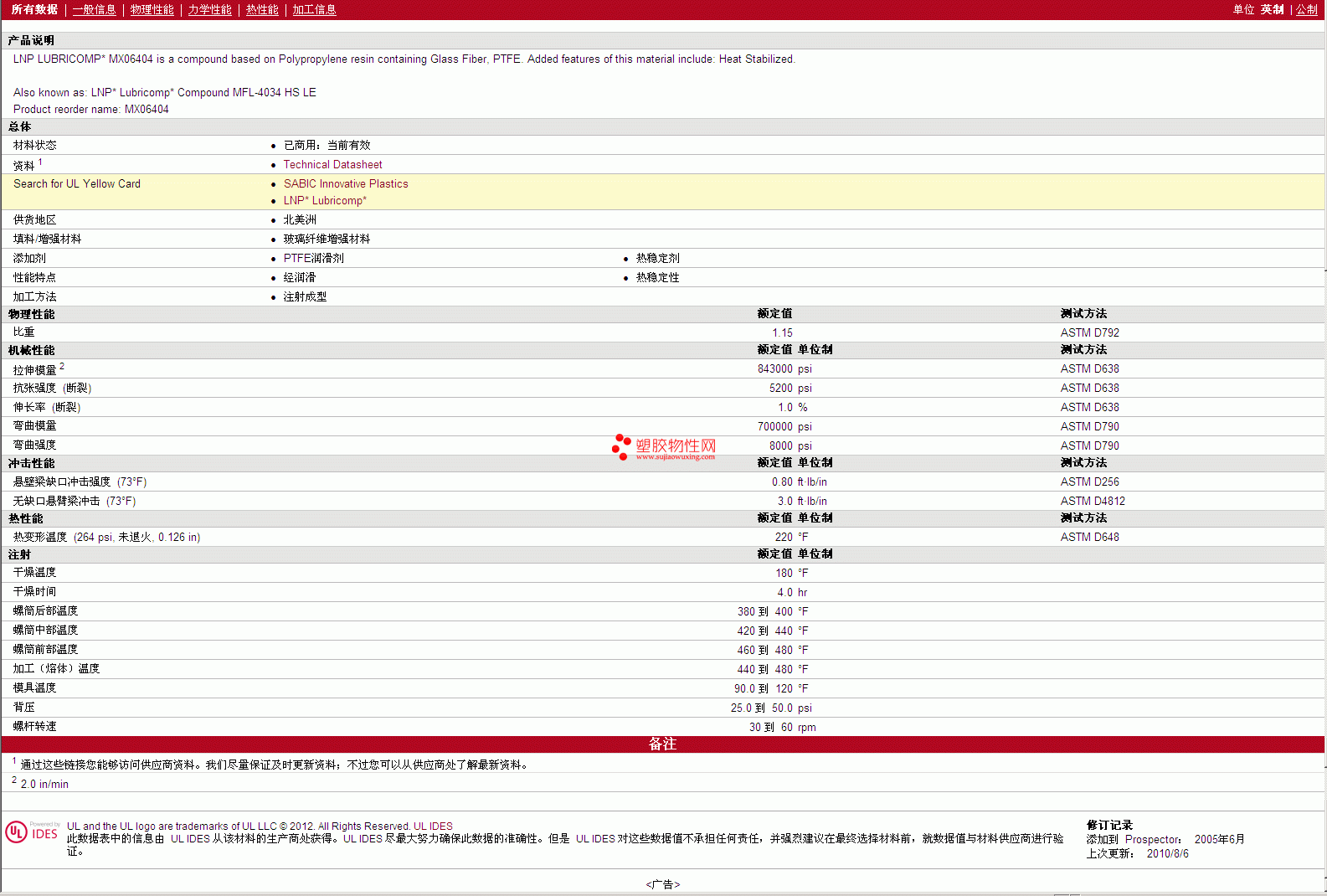The image size is (1327, 896).
Task: Click footnote 2 marker beside 拉伸模量
Action: click(x=62, y=366)
